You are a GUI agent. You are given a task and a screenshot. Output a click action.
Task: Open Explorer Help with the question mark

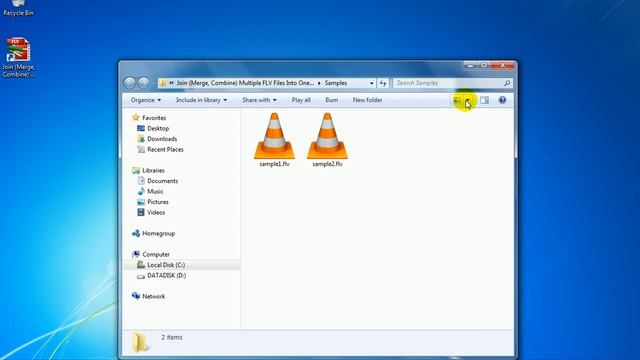[502, 100]
